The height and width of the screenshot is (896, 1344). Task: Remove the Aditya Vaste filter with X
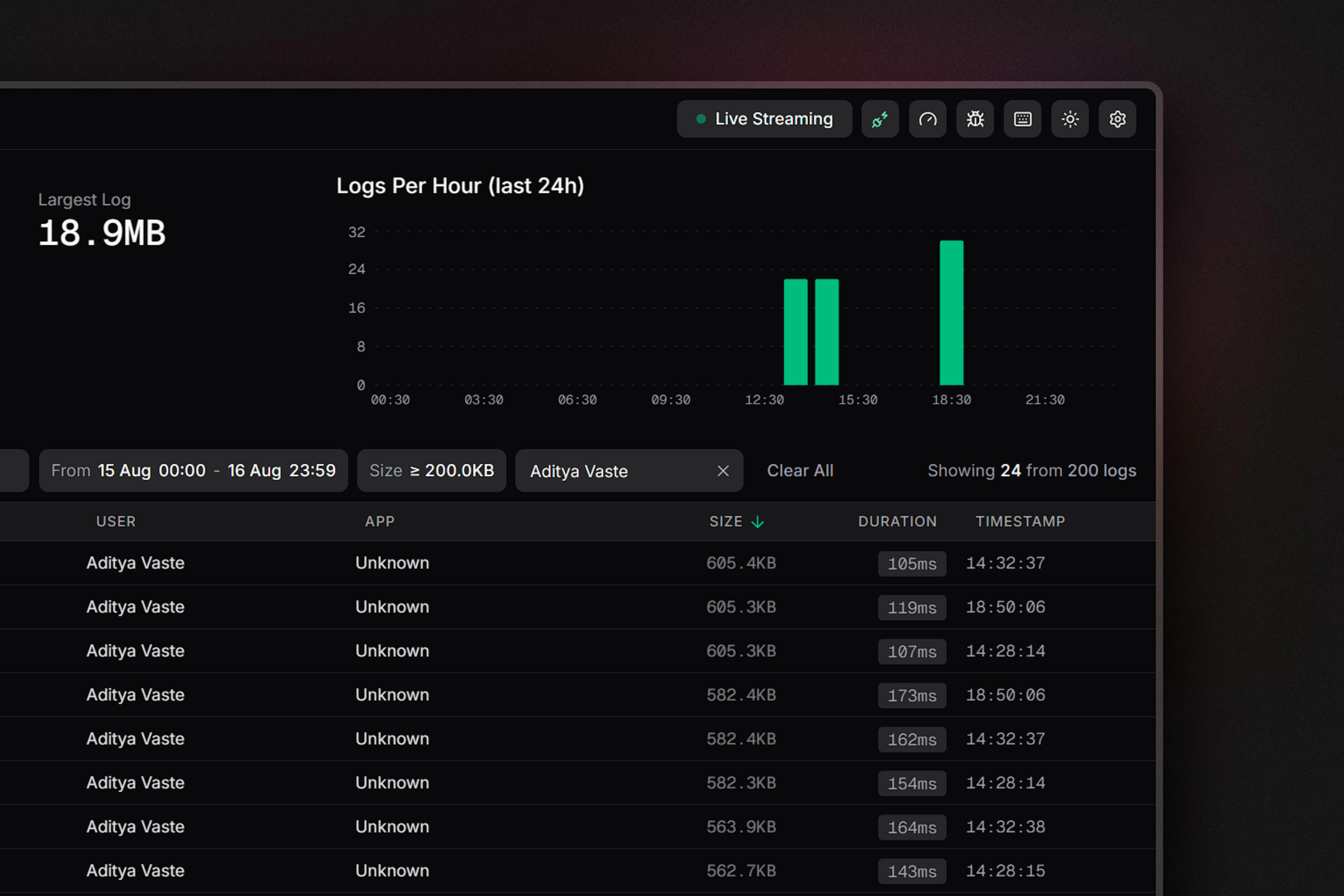click(x=723, y=471)
